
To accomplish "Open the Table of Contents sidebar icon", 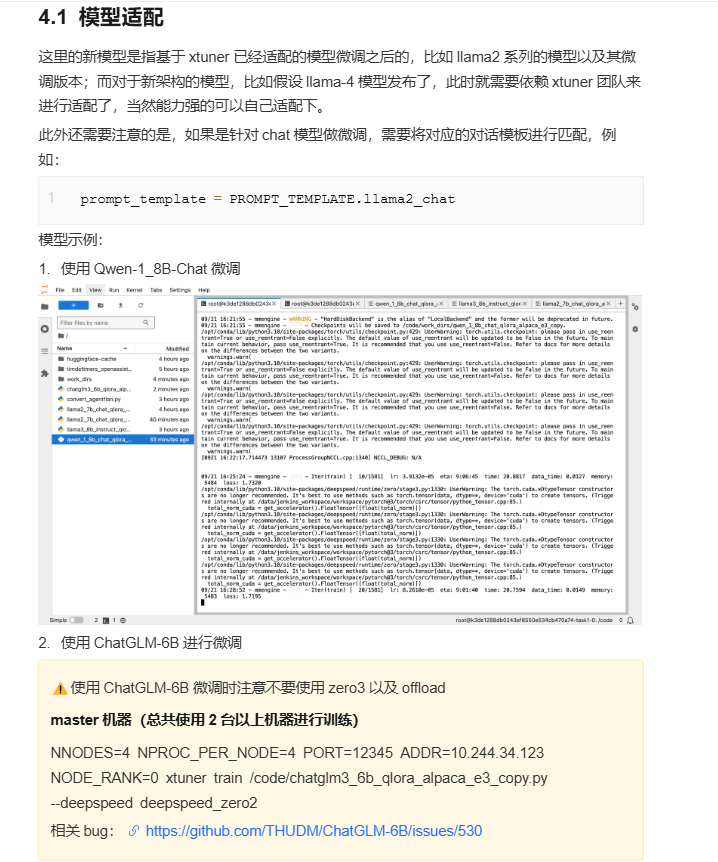I will pos(45,351).
